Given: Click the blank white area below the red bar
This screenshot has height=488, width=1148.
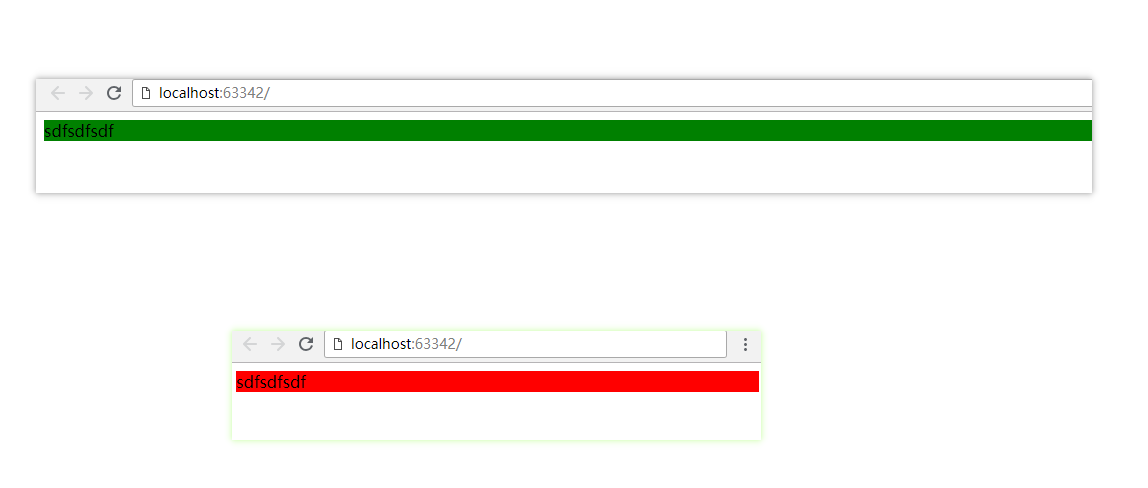Looking at the screenshot, I should click(x=496, y=416).
